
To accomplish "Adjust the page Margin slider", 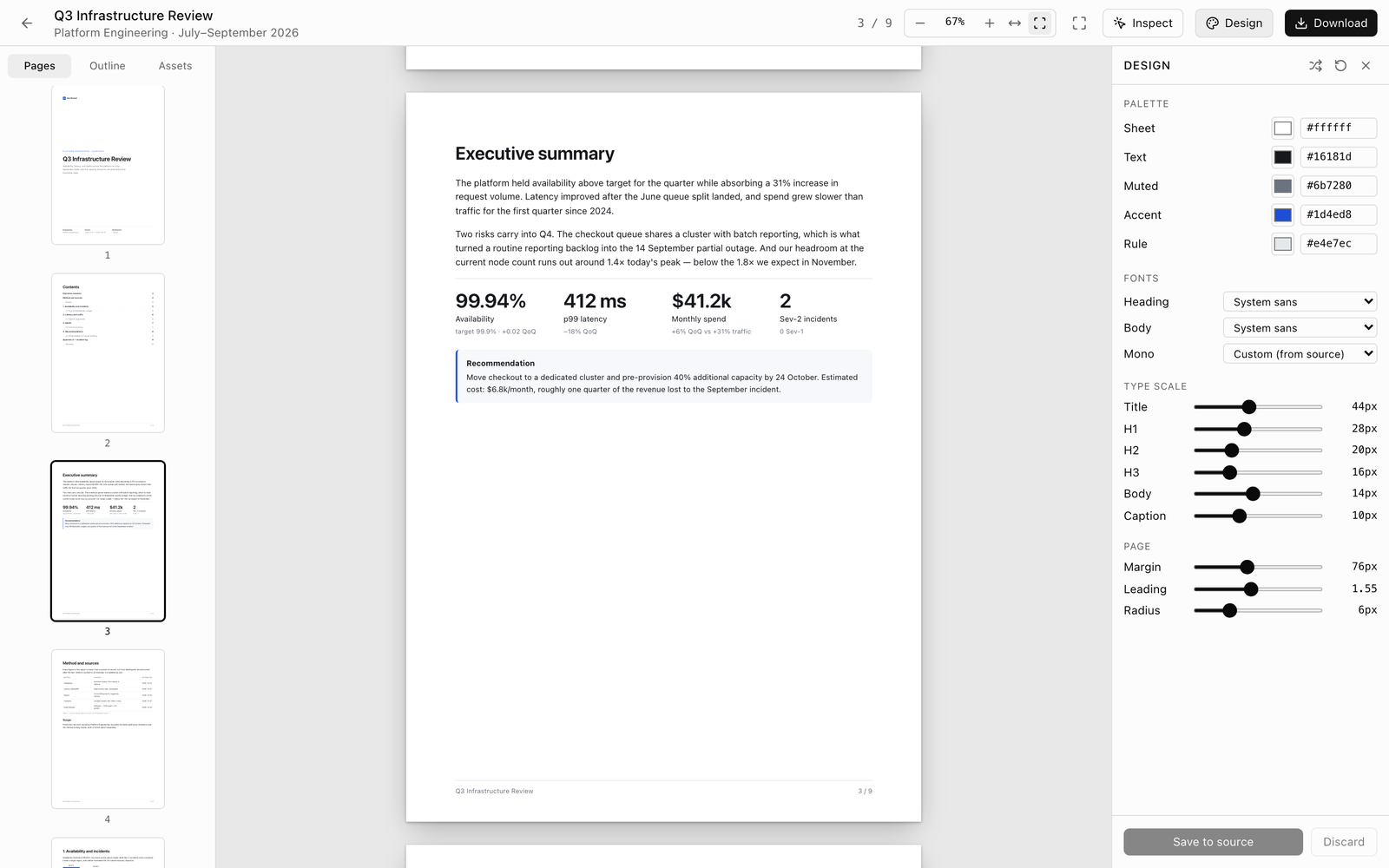I will [x=1258, y=567].
